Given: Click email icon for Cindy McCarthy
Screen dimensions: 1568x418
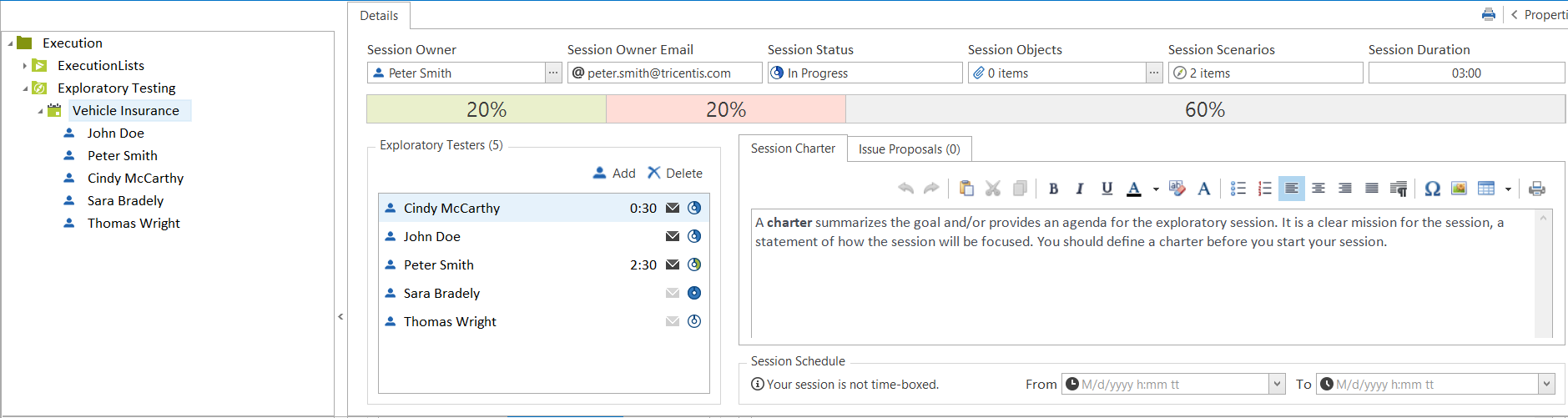Looking at the screenshot, I should coord(673,209).
